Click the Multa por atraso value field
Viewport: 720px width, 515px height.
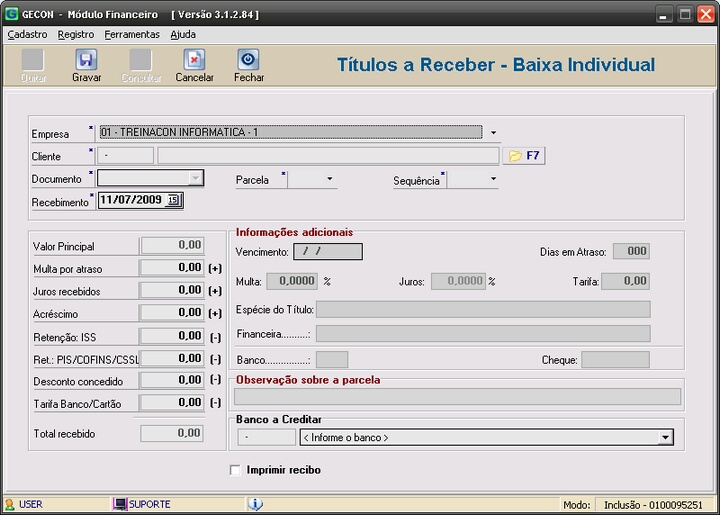click(x=172, y=268)
